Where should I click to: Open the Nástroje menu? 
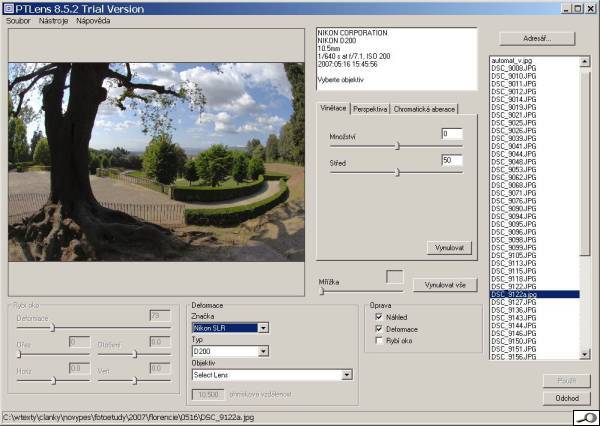coord(53,20)
